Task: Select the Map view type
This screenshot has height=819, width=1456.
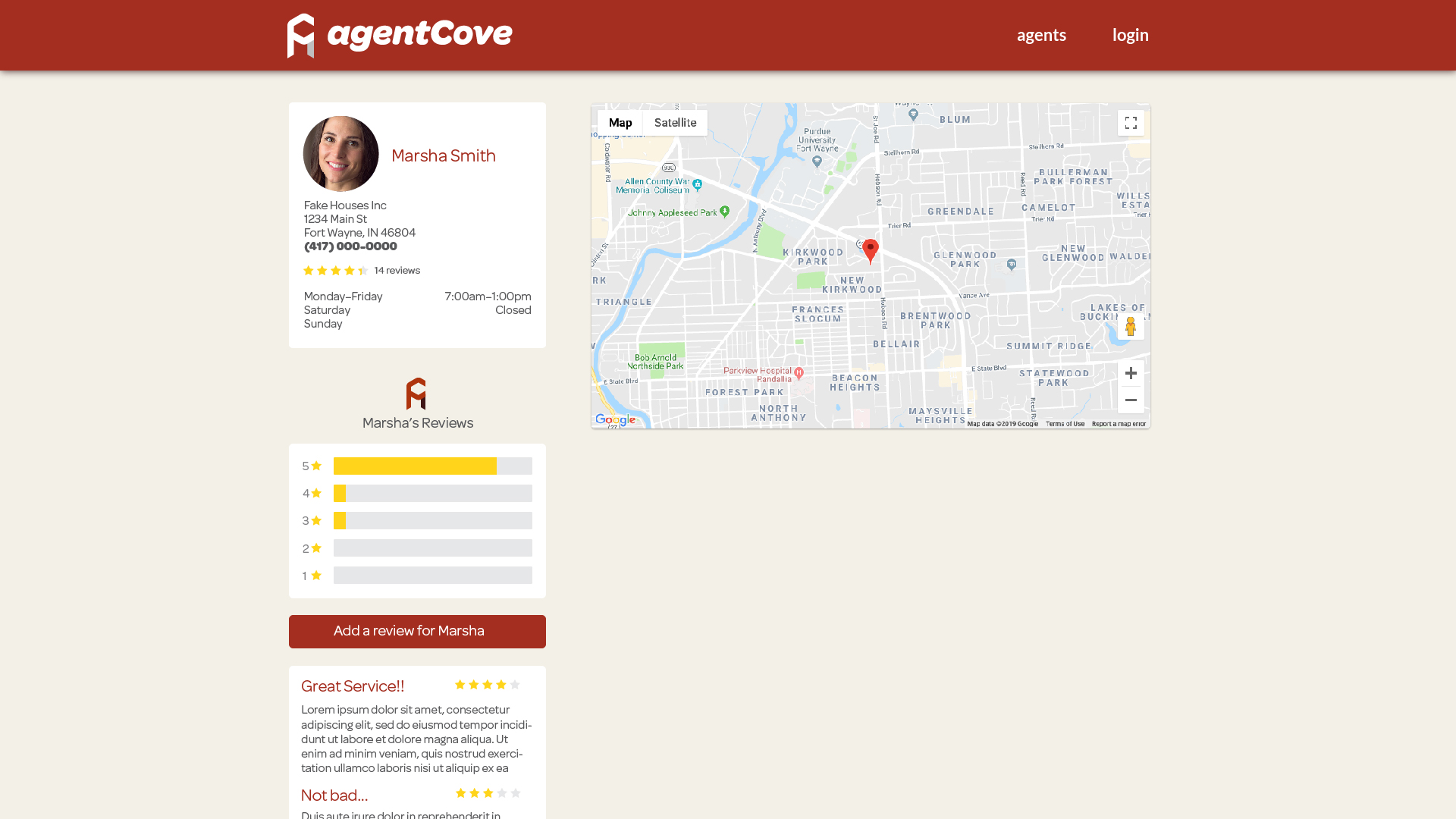Action: (620, 123)
